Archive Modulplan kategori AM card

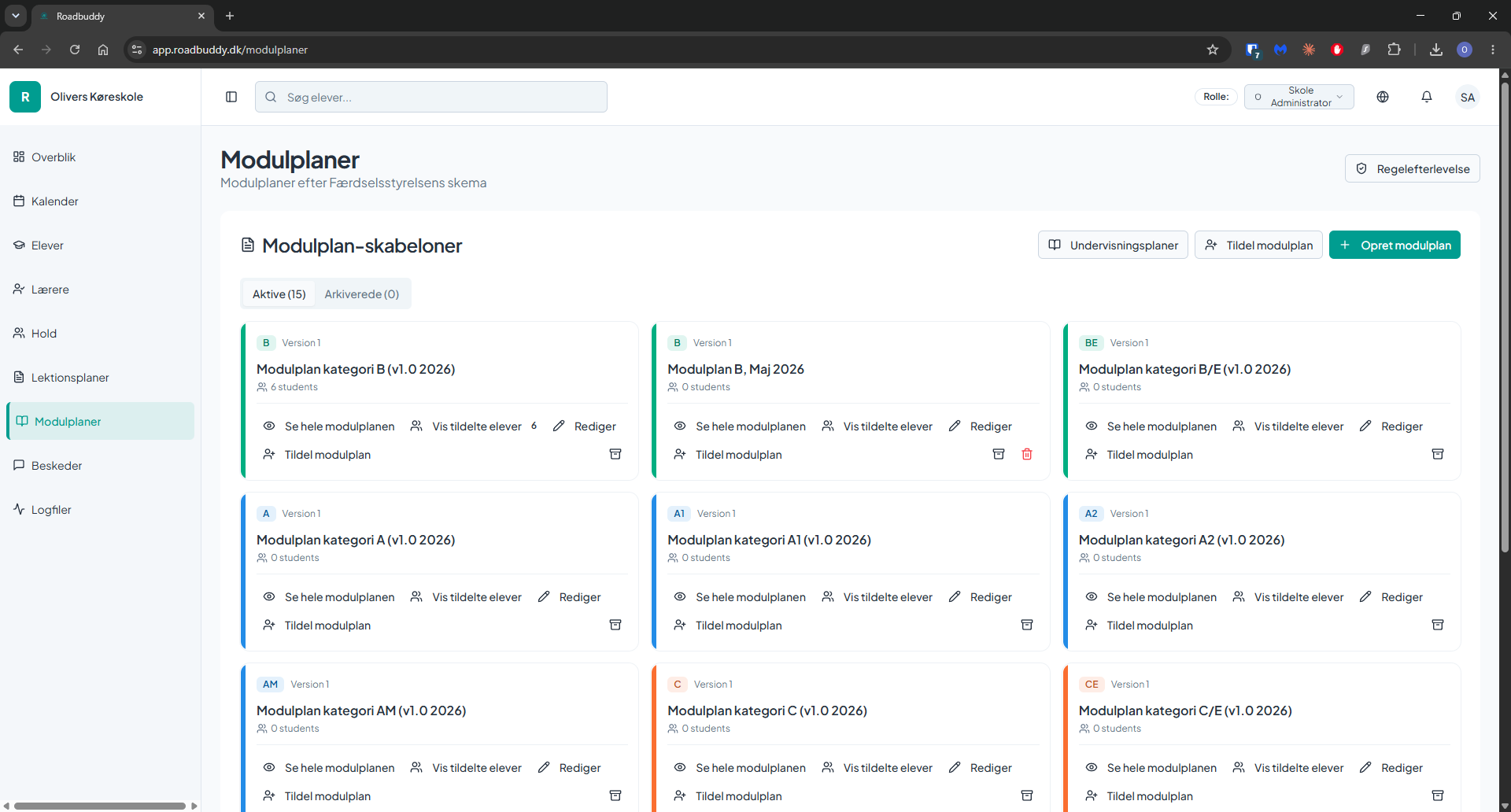tap(615, 795)
